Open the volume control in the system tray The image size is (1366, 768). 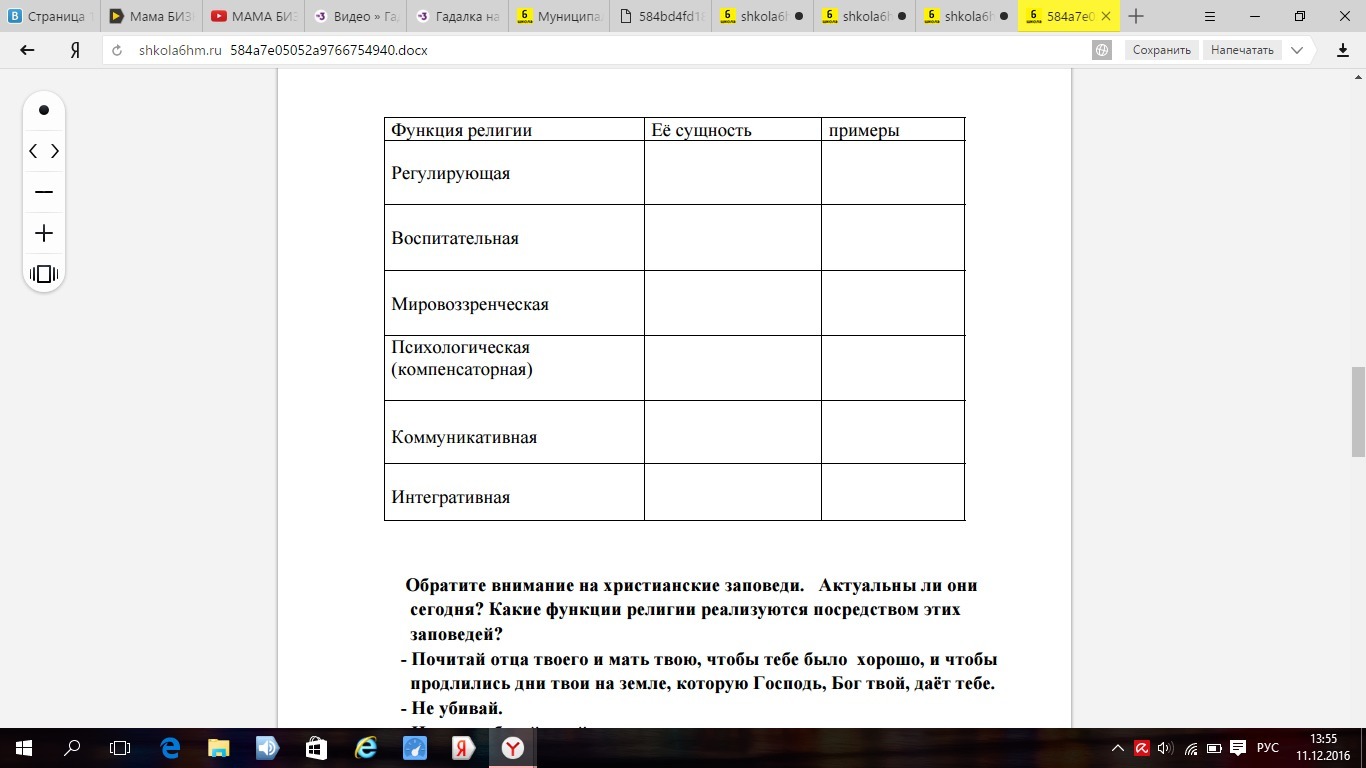(x=1166, y=748)
